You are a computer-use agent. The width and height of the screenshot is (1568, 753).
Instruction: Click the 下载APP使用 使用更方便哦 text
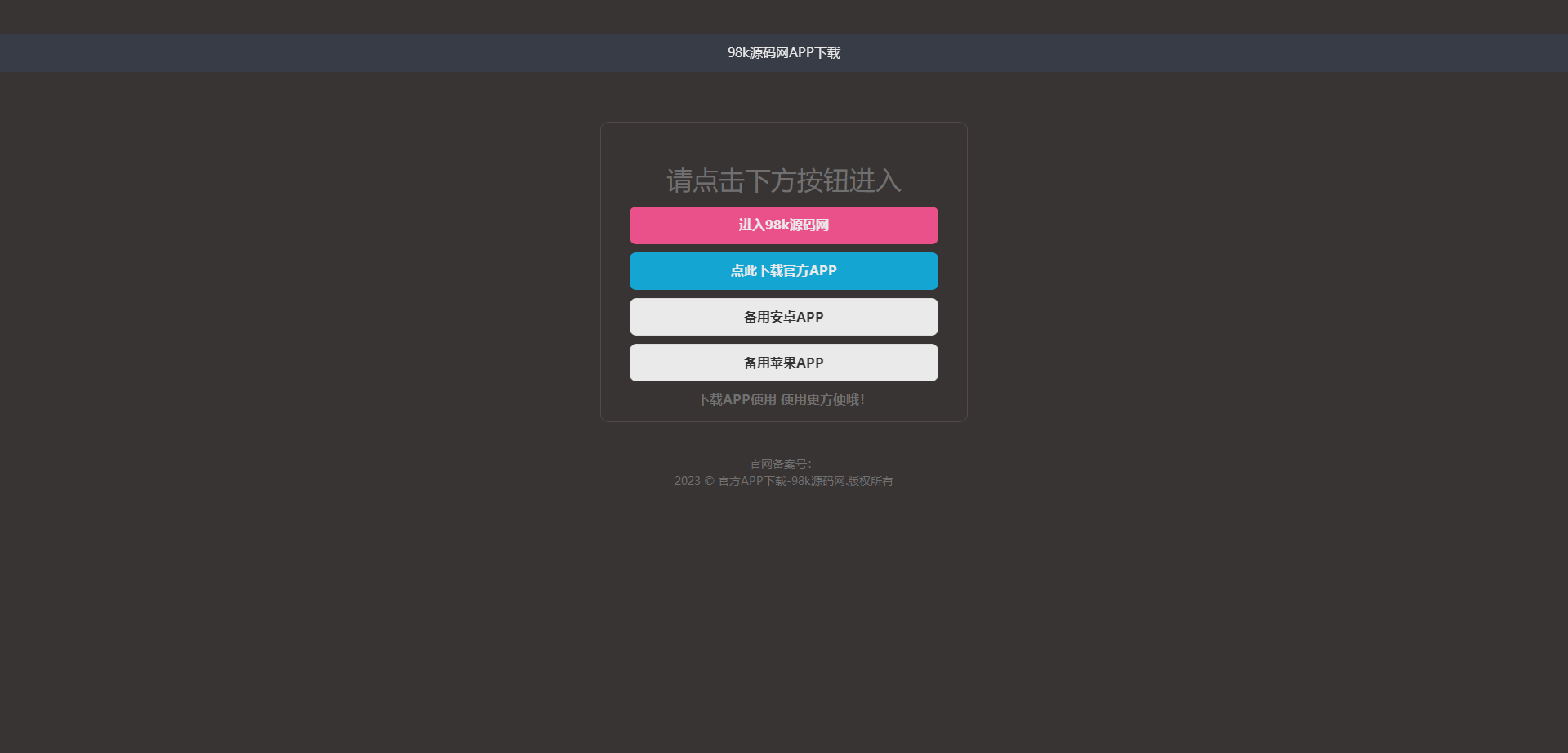[780, 399]
